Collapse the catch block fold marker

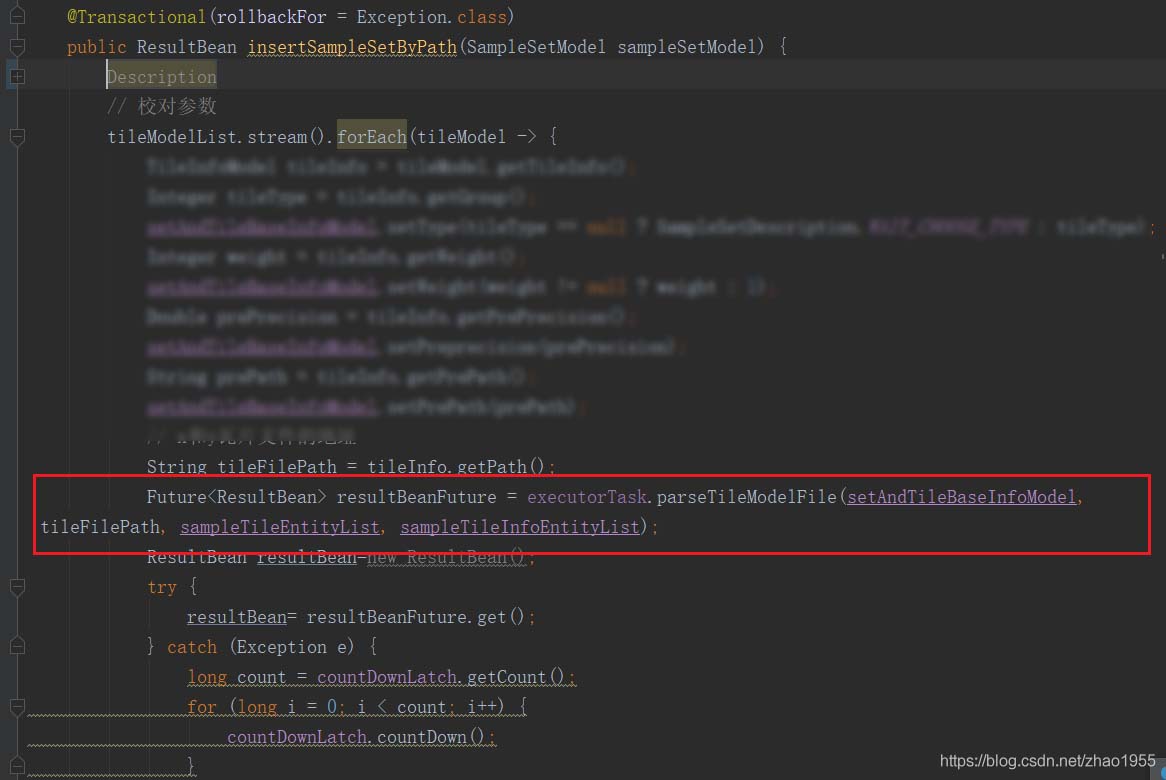(17, 646)
